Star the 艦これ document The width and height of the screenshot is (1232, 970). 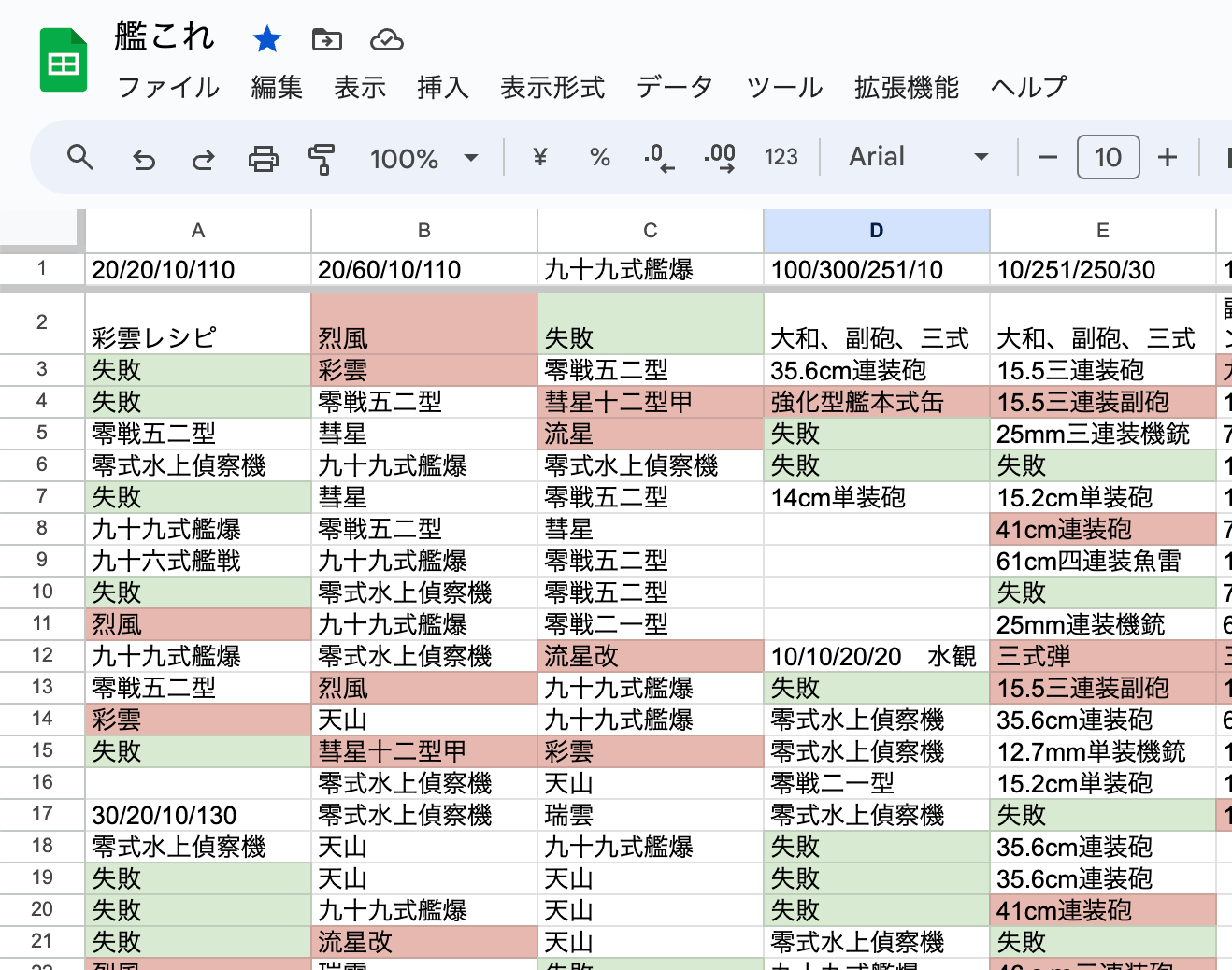267,39
